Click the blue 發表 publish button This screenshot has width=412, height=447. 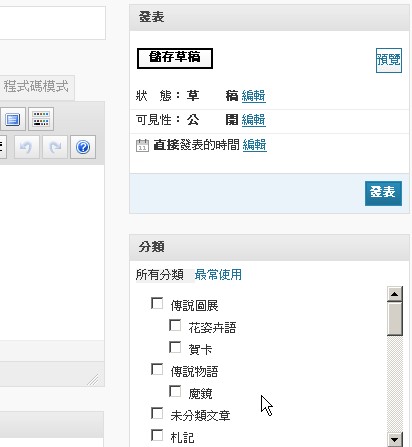coord(383,193)
